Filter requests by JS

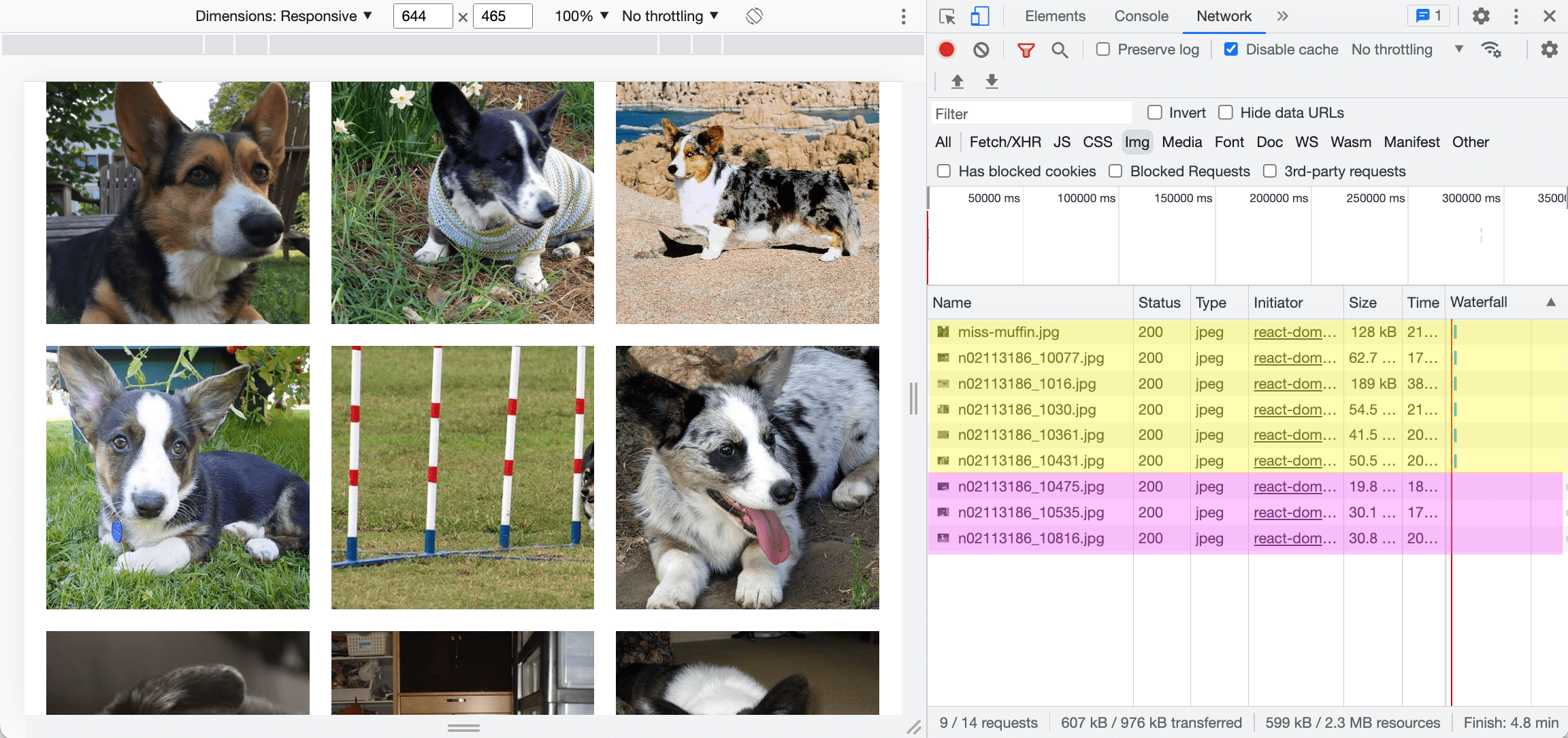[1062, 142]
